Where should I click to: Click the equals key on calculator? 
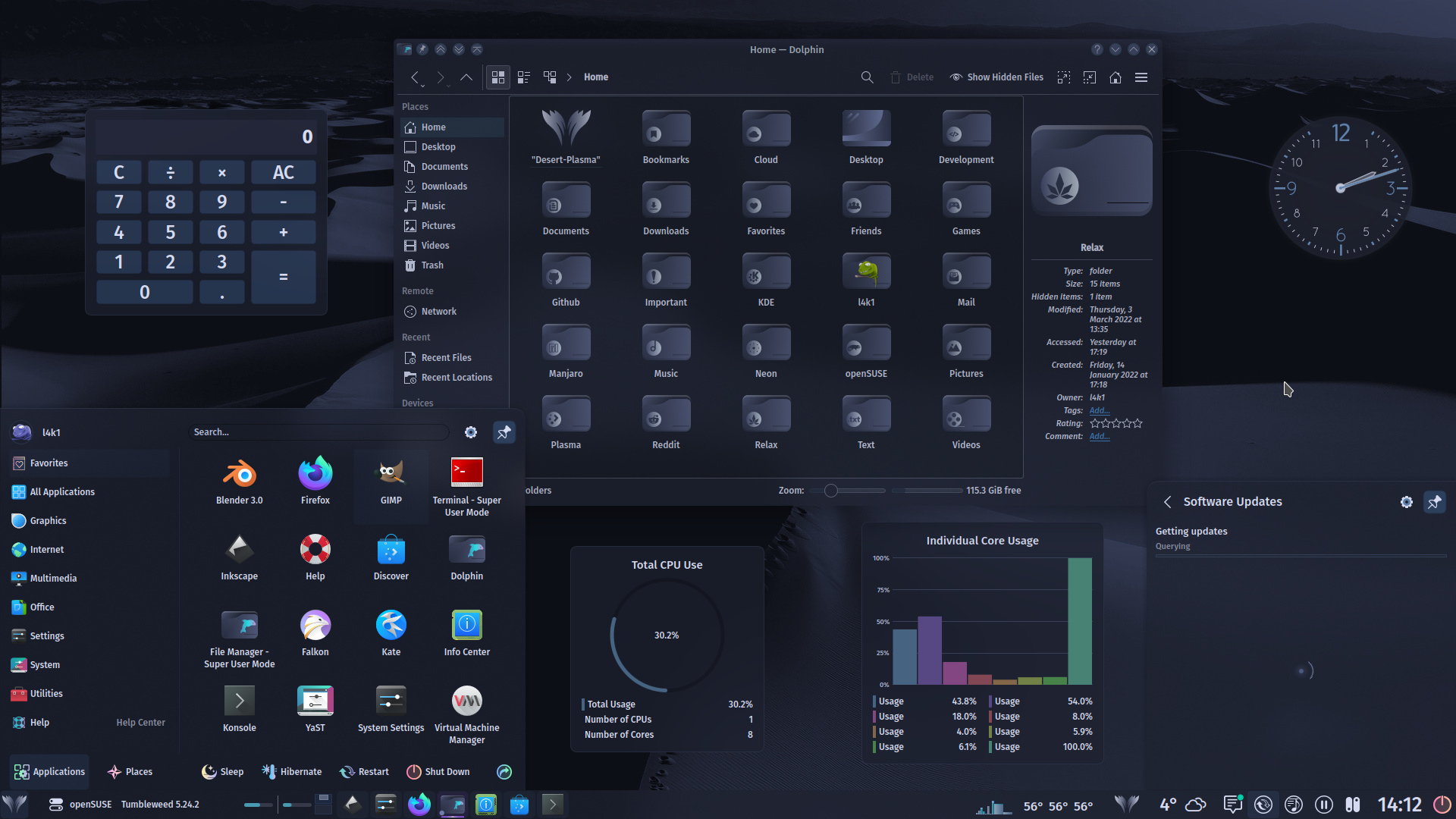(x=283, y=278)
